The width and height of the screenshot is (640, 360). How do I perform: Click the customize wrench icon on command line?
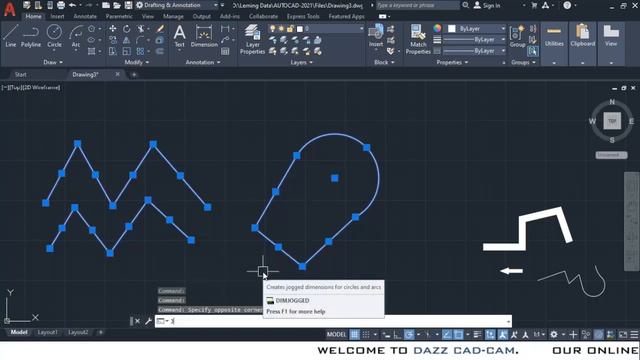(149, 321)
